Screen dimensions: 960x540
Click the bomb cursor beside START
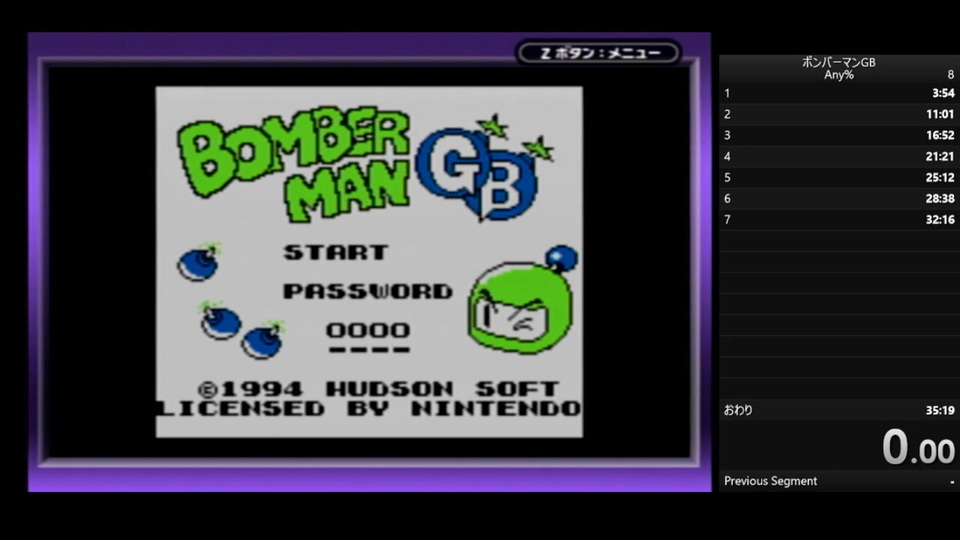click(199, 263)
